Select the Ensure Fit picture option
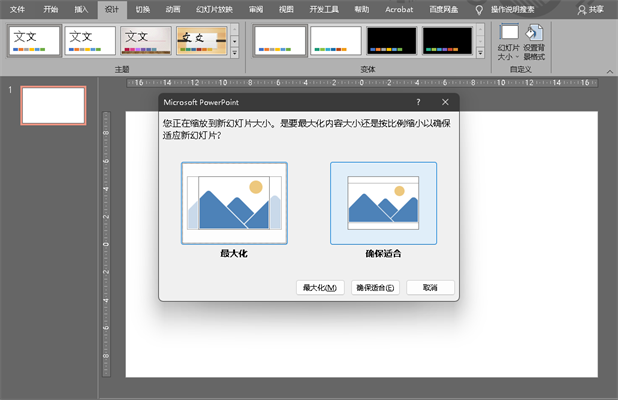This screenshot has height=400, width=618. coord(383,204)
